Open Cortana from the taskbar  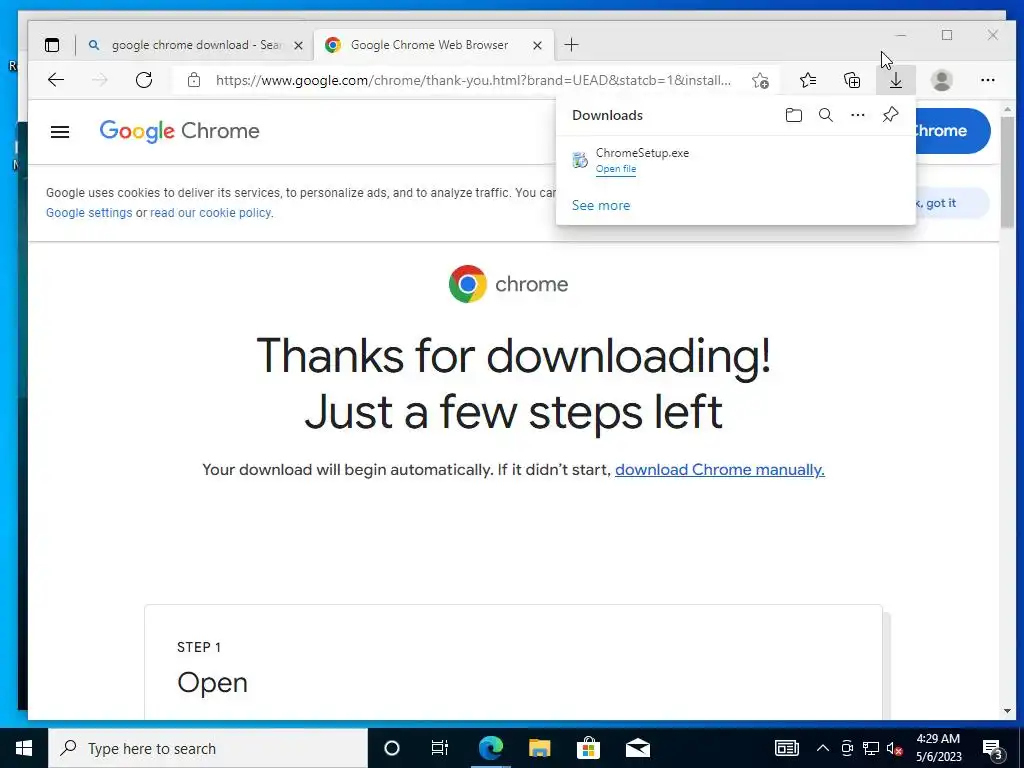(x=391, y=748)
